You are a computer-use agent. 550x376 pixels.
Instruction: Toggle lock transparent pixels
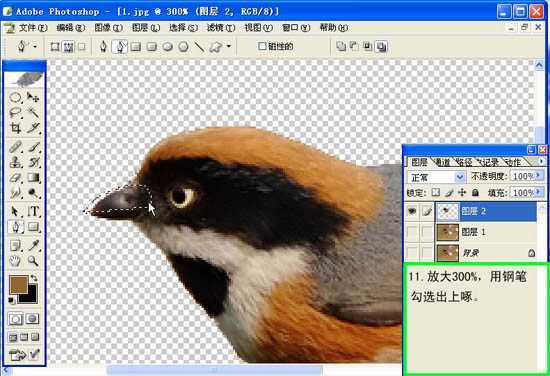pos(436,192)
